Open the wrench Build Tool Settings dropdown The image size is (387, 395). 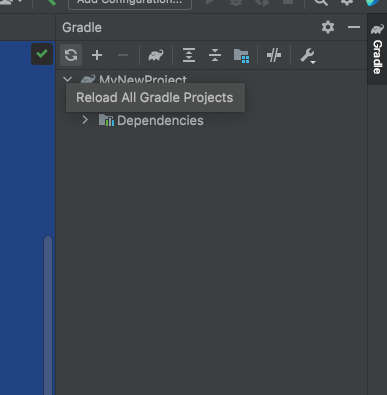coord(308,56)
